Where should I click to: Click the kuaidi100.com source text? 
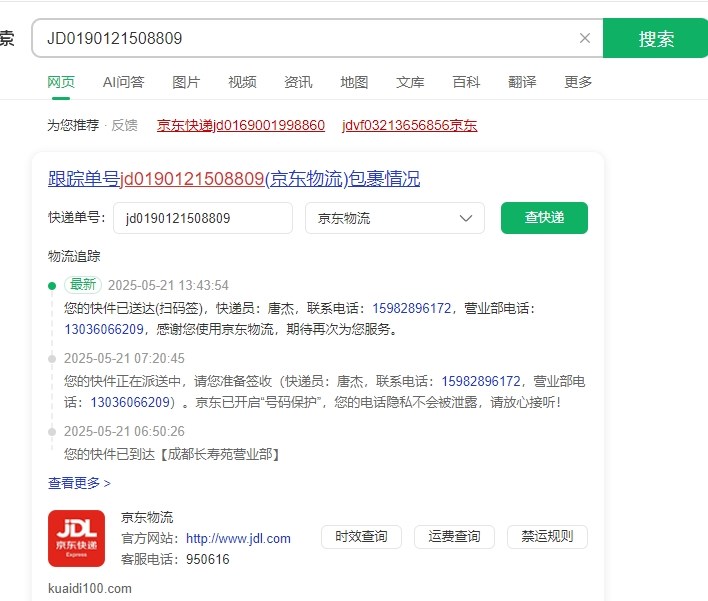coord(90,588)
